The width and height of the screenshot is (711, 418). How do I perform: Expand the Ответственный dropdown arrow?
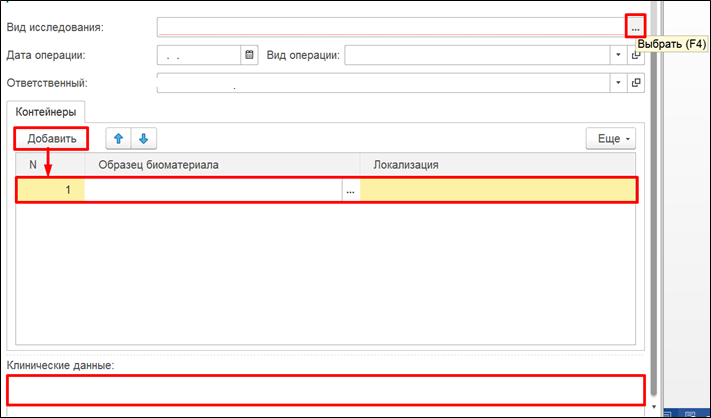pyautogui.click(x=618, y=83)
